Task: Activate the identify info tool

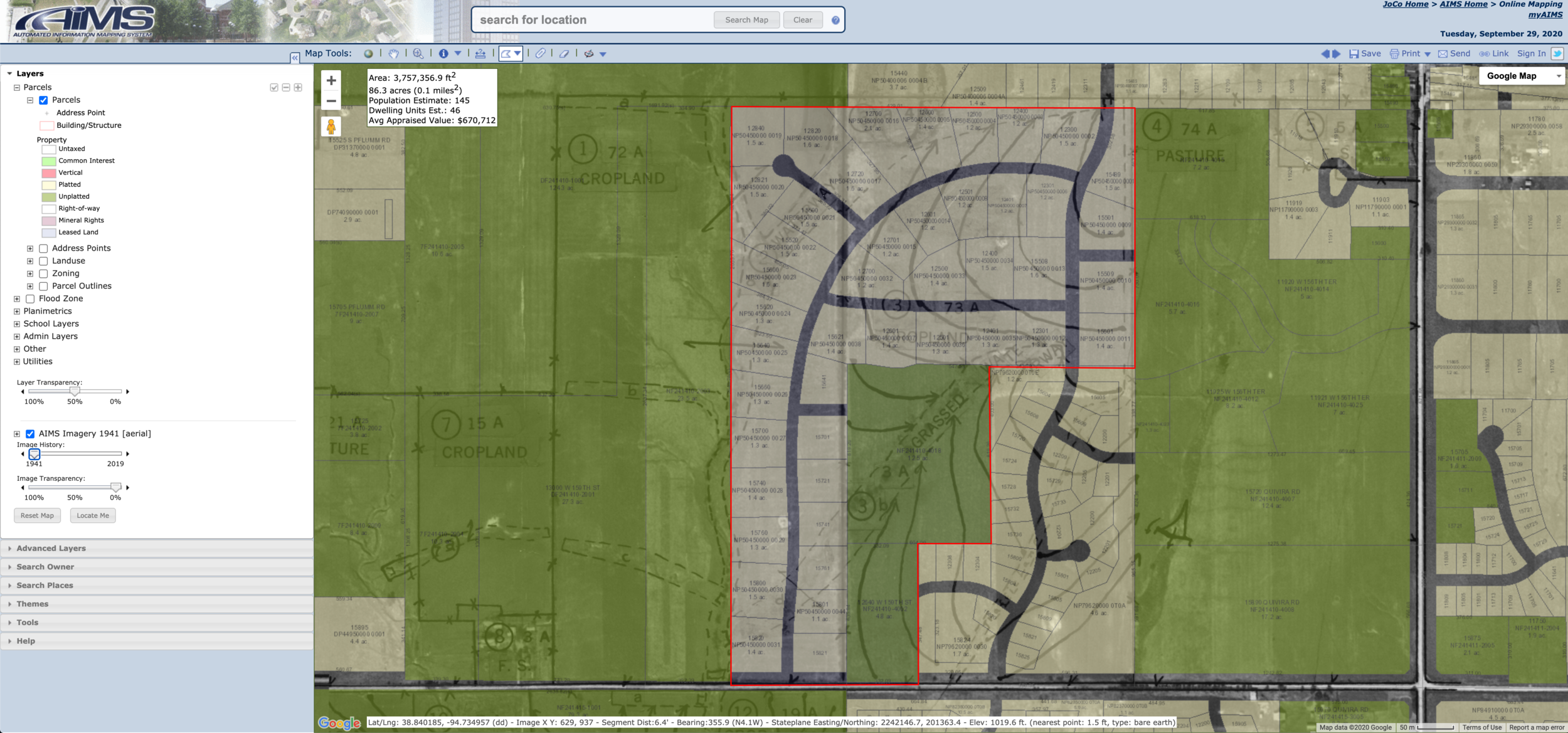Action: pos(443,54)
